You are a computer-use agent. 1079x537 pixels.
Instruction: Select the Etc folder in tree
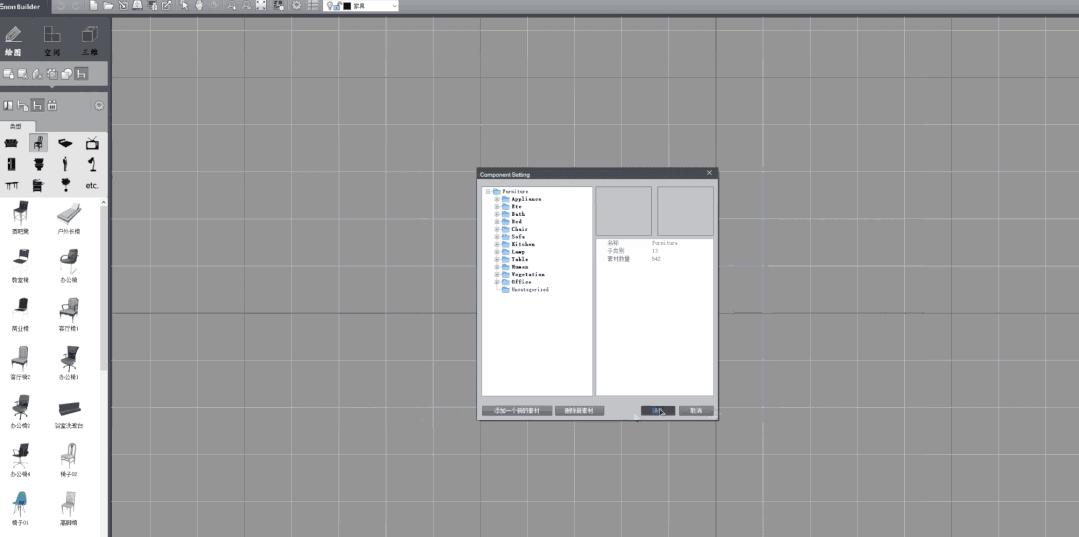512,207
